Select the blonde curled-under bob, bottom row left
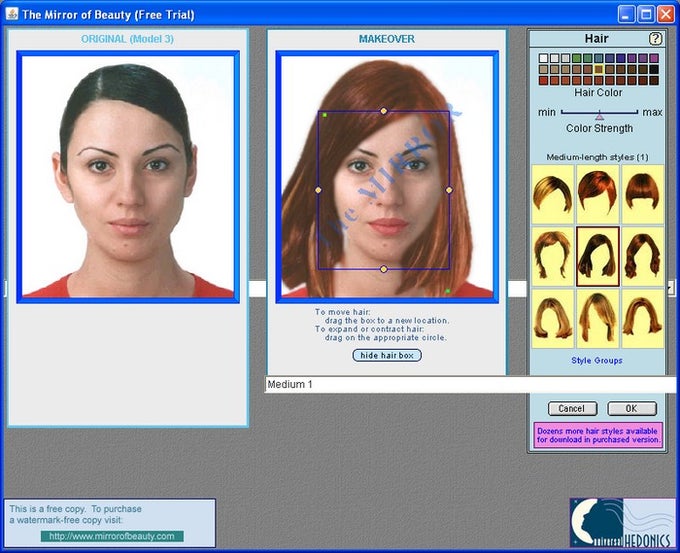This screenshot has height=553, width=680. point(553,319)
